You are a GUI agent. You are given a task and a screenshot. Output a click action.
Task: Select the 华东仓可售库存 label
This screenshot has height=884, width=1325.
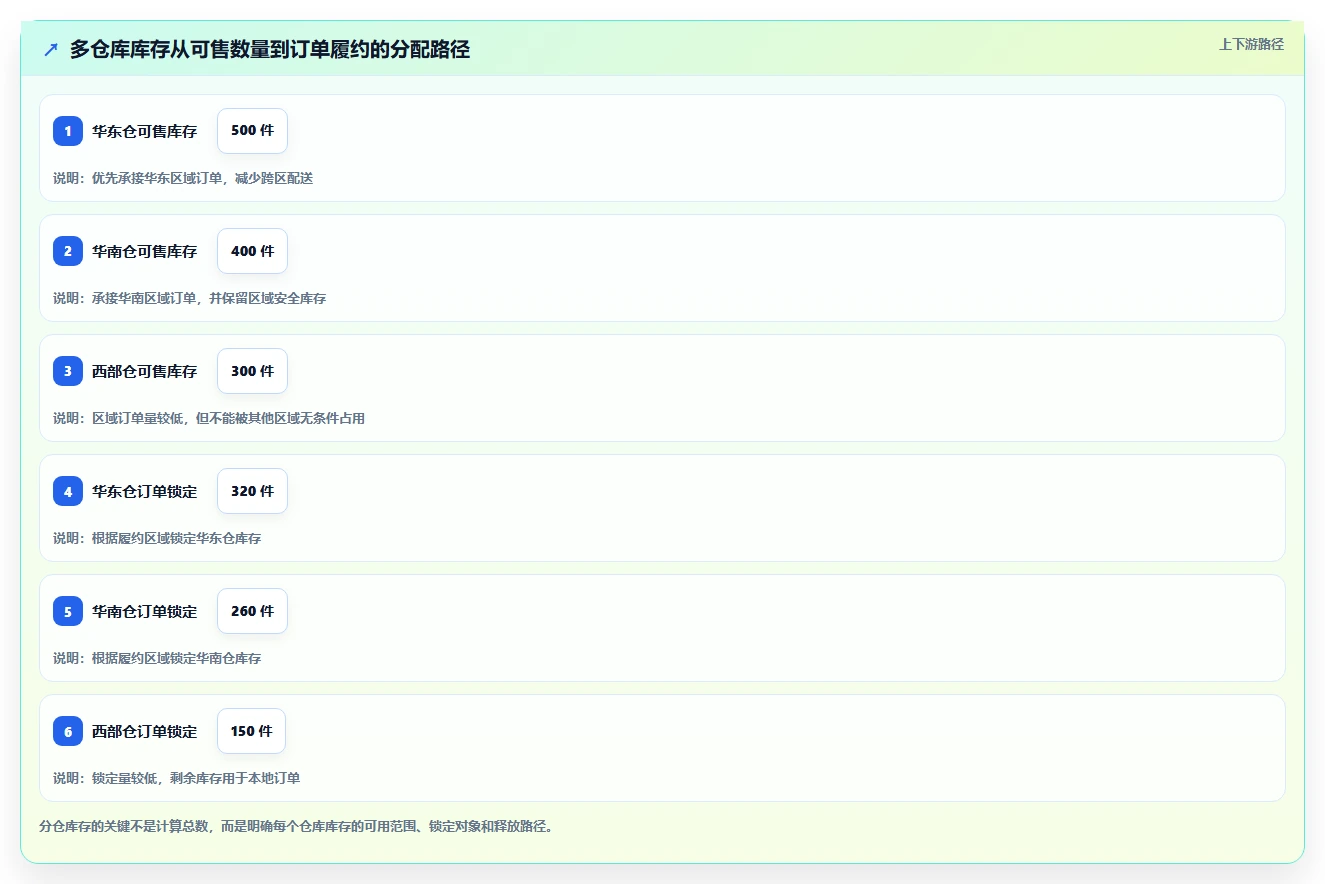(x=145, y=131)
